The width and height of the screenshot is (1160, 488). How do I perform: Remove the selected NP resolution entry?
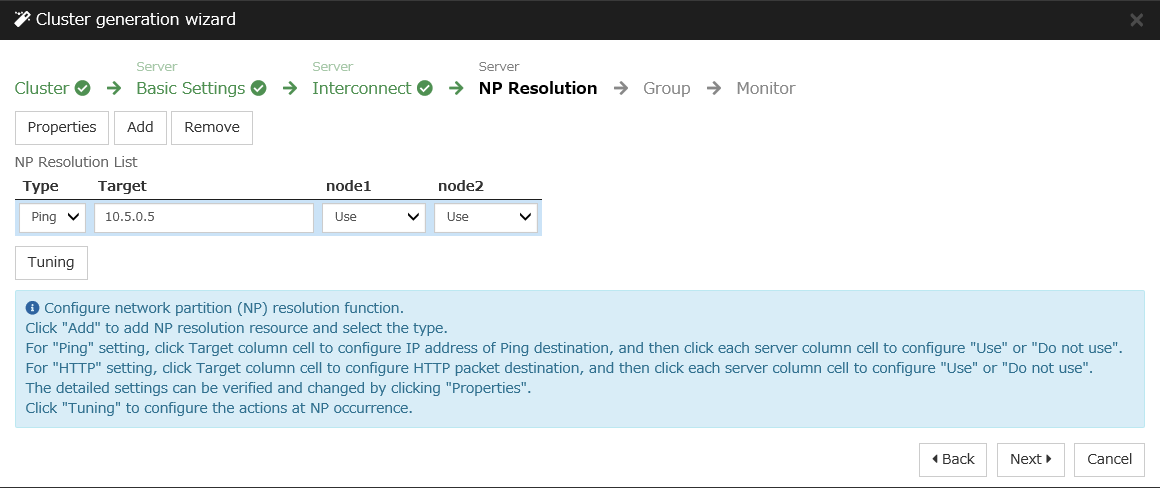(212, 127)
